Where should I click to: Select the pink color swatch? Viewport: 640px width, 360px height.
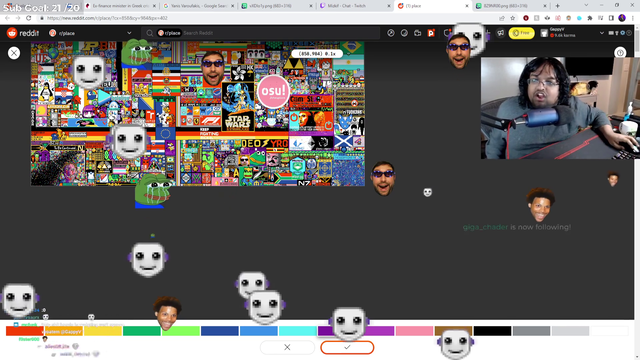(x=414, y=331)
